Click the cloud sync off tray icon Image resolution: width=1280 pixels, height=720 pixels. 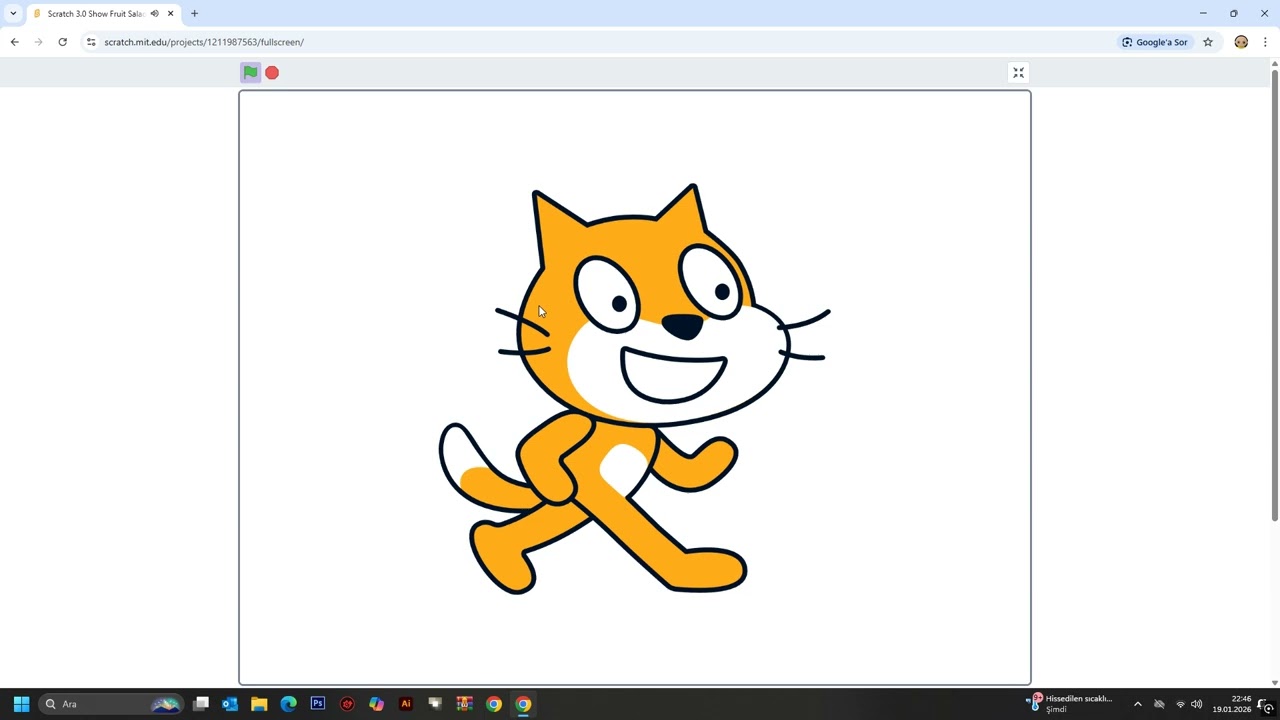pyautogui.click(x=1159, y=704)
